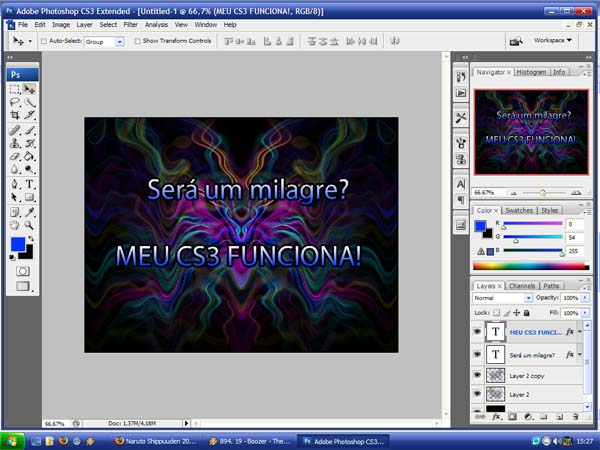Screen dimensions: 600x450
Task: Select the Eraser tool
Action: point(15,156)
